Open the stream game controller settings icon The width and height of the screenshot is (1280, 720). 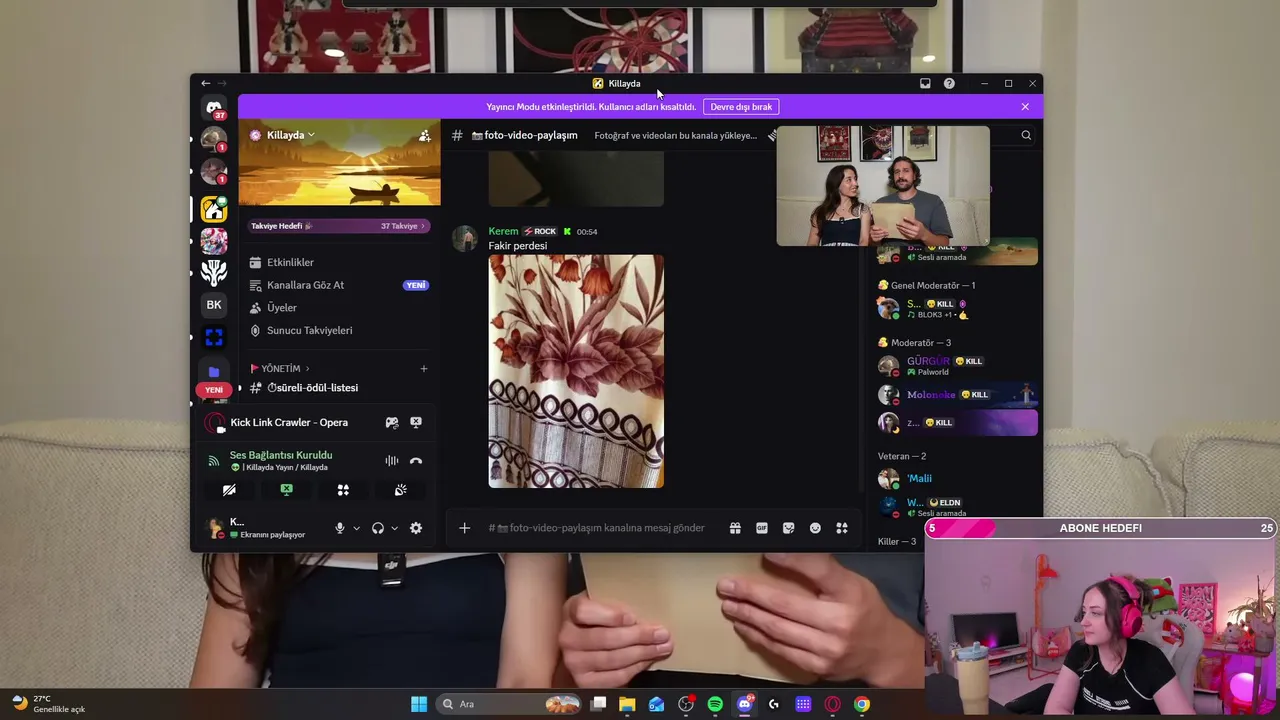click(392, 422)
